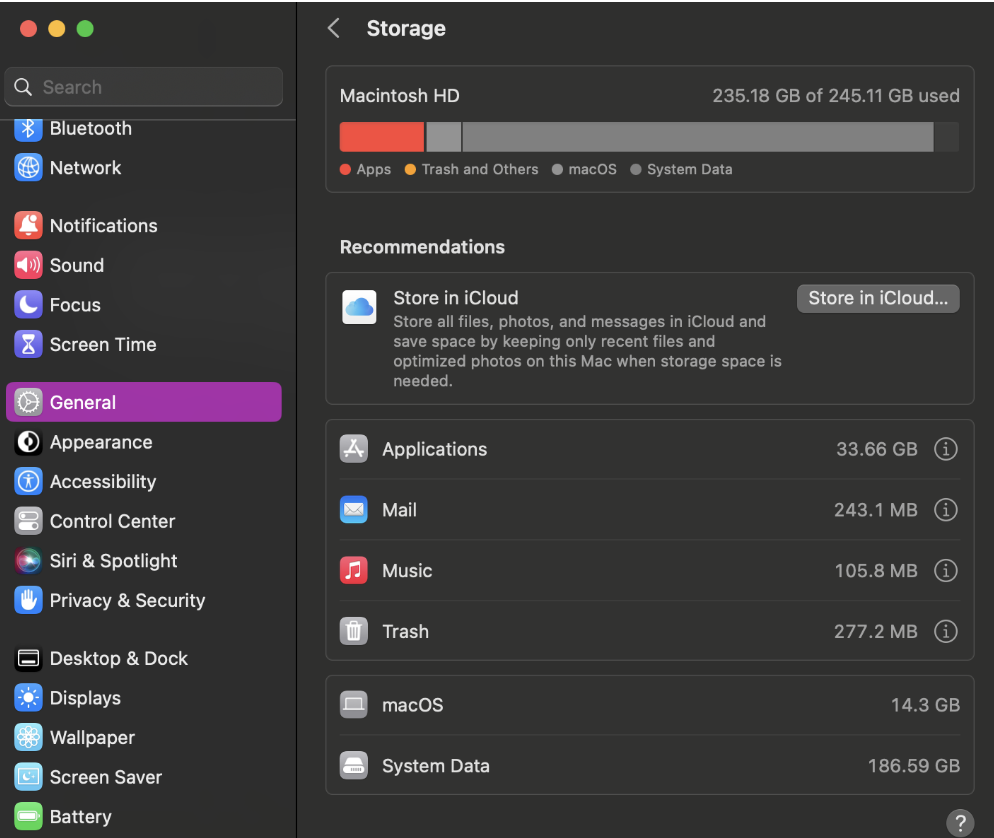Click the macOS storage row
This screenshot has width=994, height=838.
point(649,705)
